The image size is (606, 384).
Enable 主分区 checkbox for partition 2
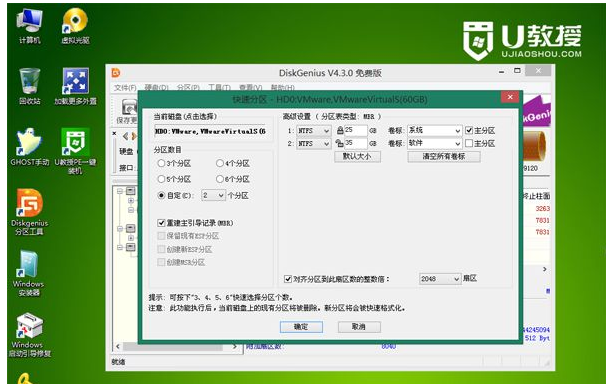pyautogui.click(x=469, y=143)
